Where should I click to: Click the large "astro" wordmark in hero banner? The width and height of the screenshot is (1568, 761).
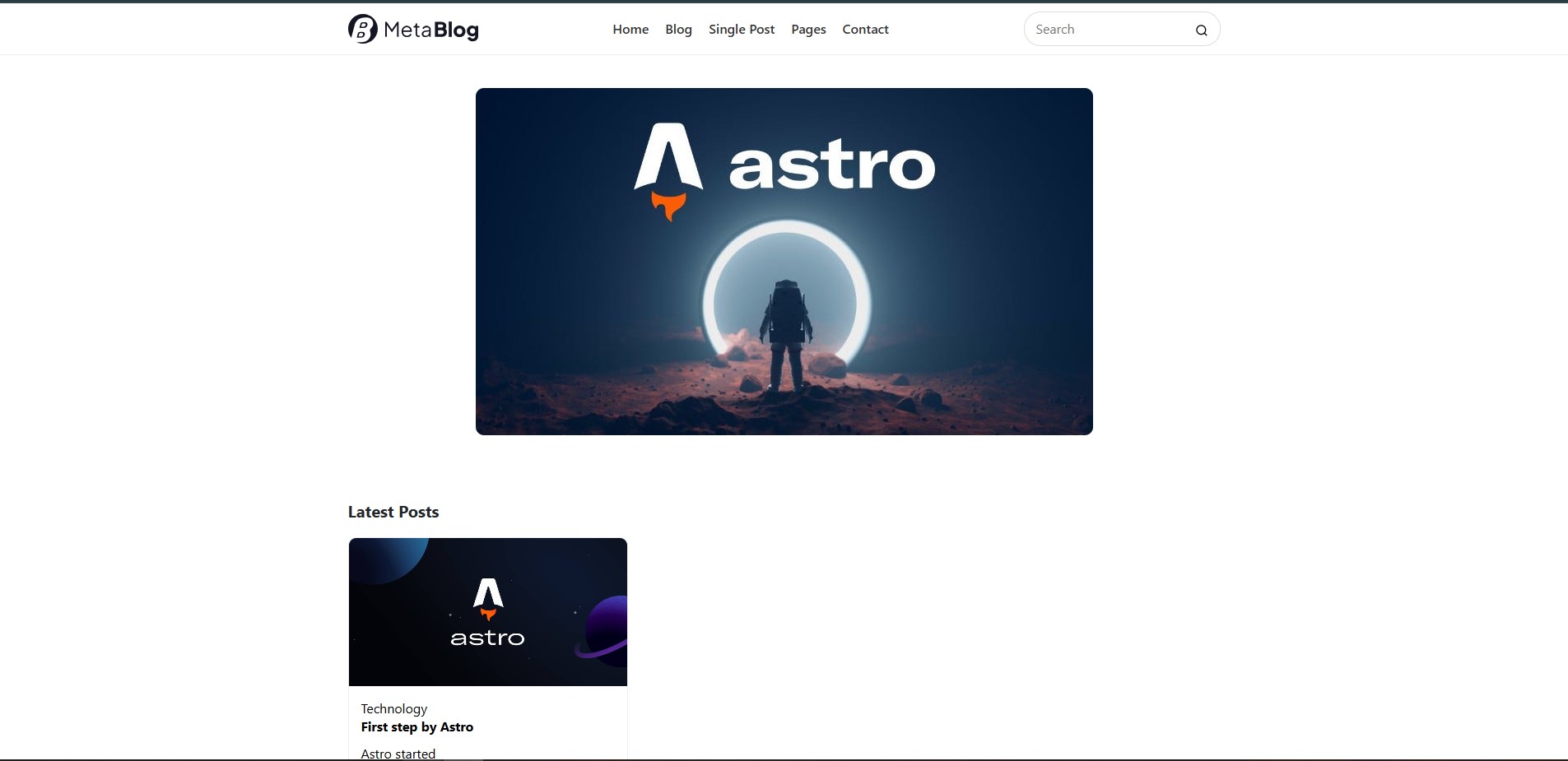pos(831,167)
